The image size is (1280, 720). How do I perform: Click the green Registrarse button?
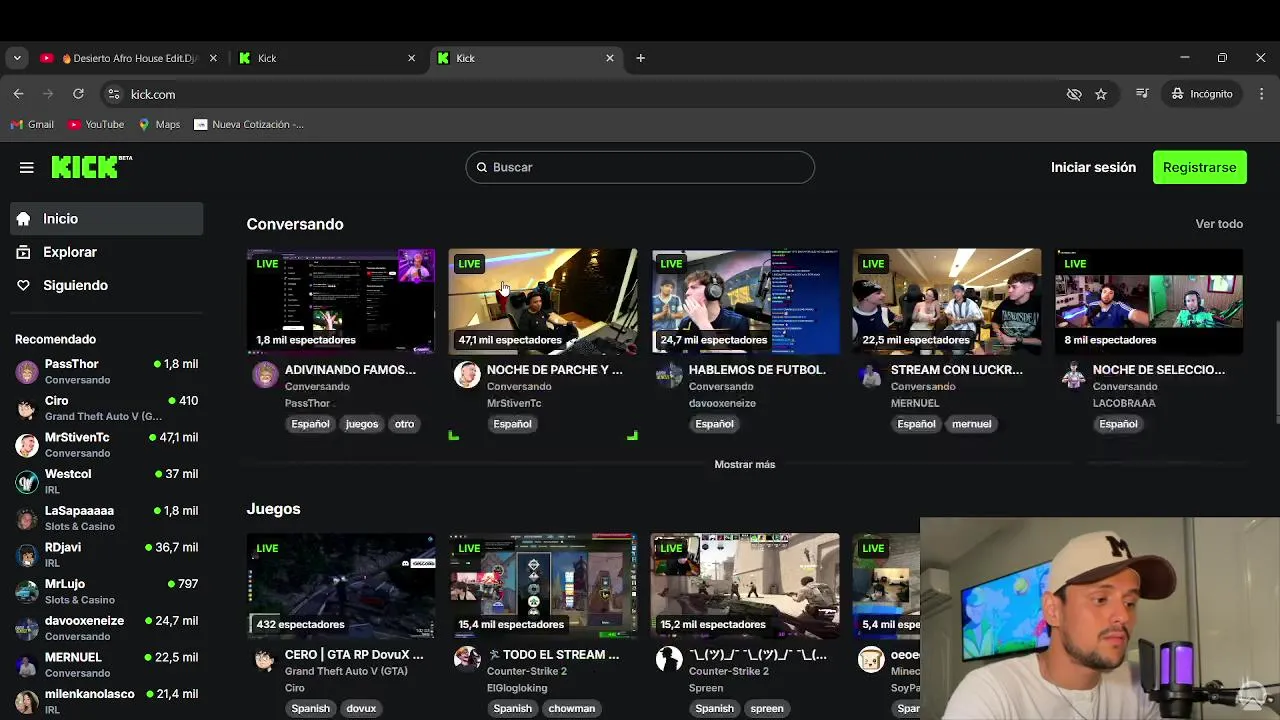click(x=1199, y=167)
